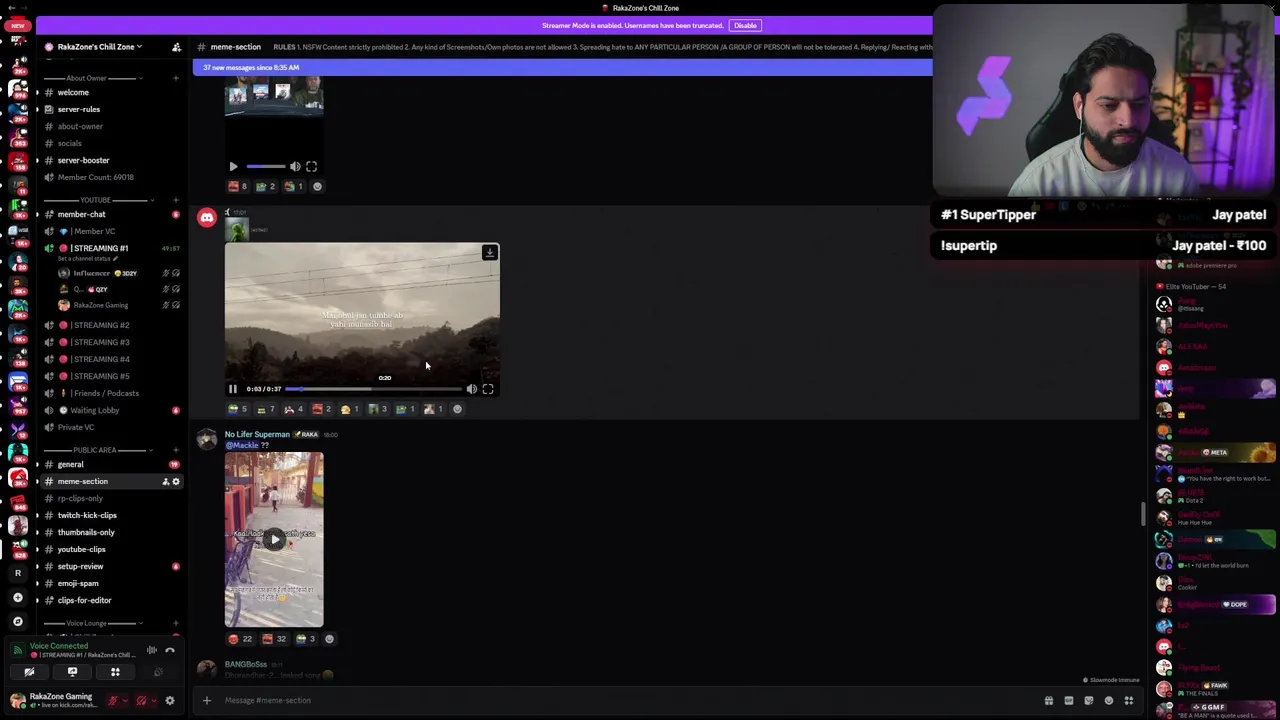The width and height of the screenshot is (1280, 720).
Task: Disconnect from voice with hang-up icon
Action: tap(170, 650)
